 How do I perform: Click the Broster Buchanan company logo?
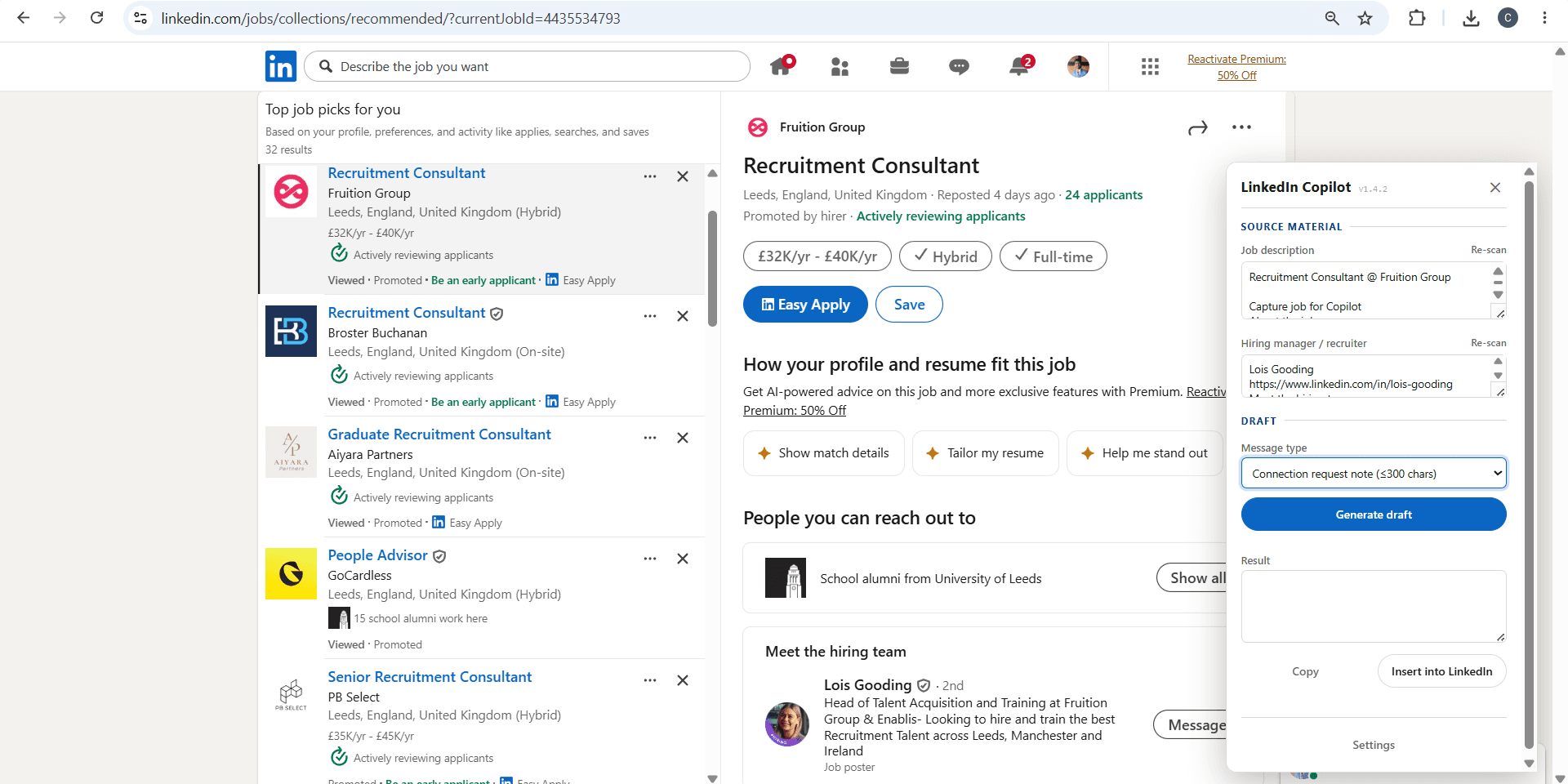tap(291, 331)
